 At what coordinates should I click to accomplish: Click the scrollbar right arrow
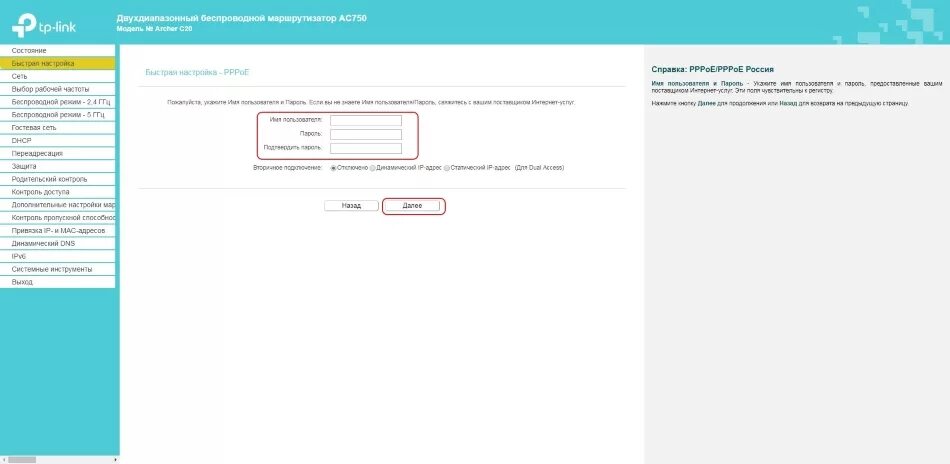[116, 460]
